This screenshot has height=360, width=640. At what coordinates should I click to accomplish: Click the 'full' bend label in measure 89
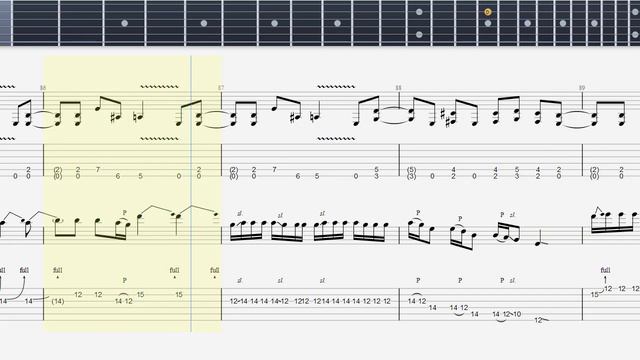pos(605,270)
